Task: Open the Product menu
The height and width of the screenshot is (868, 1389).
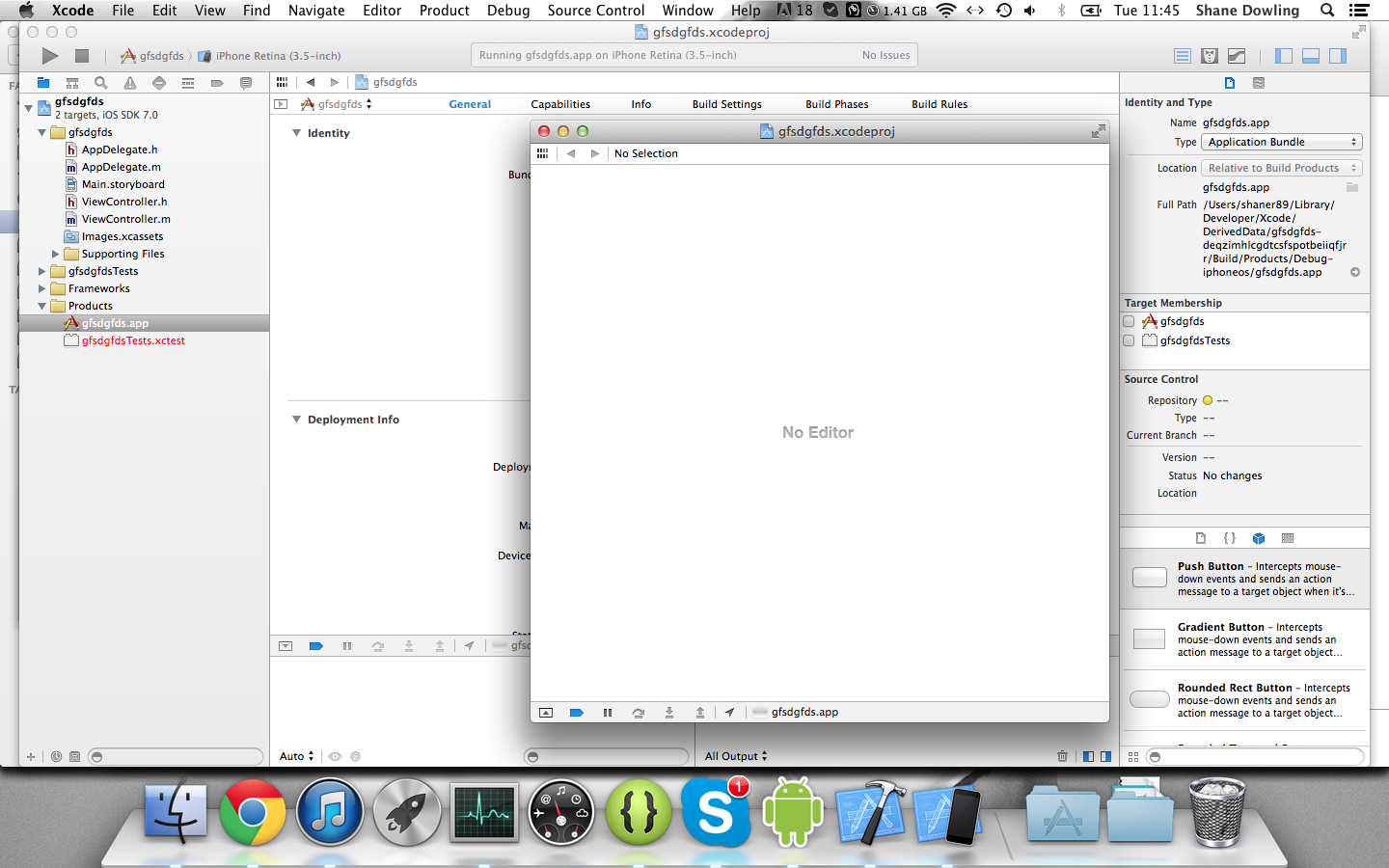Action: [x=444, y=11]
